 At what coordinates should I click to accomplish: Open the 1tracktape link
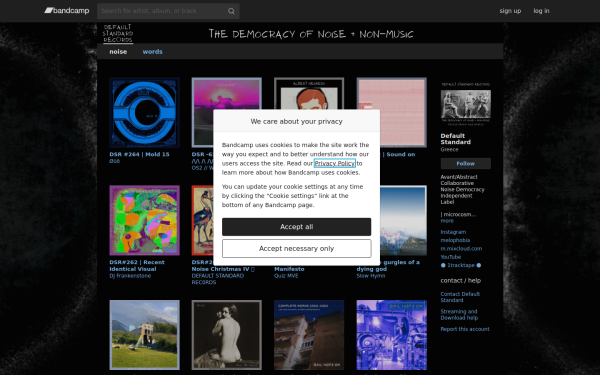[x=461, y=265]
